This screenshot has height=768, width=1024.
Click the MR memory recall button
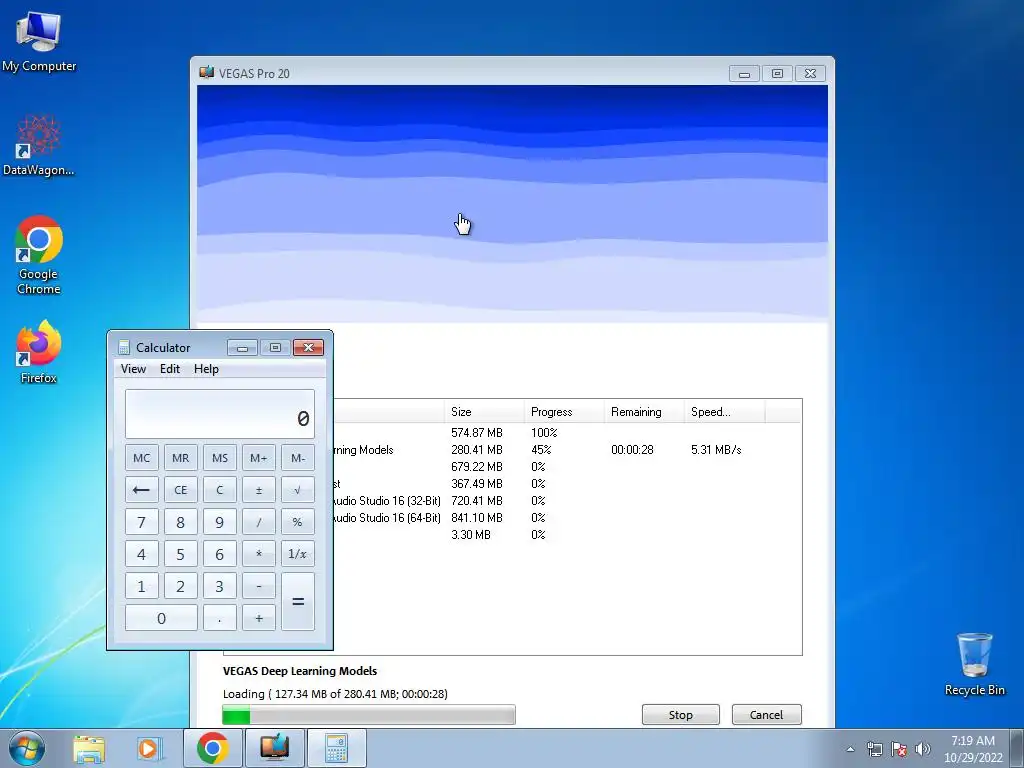[181, 458]
